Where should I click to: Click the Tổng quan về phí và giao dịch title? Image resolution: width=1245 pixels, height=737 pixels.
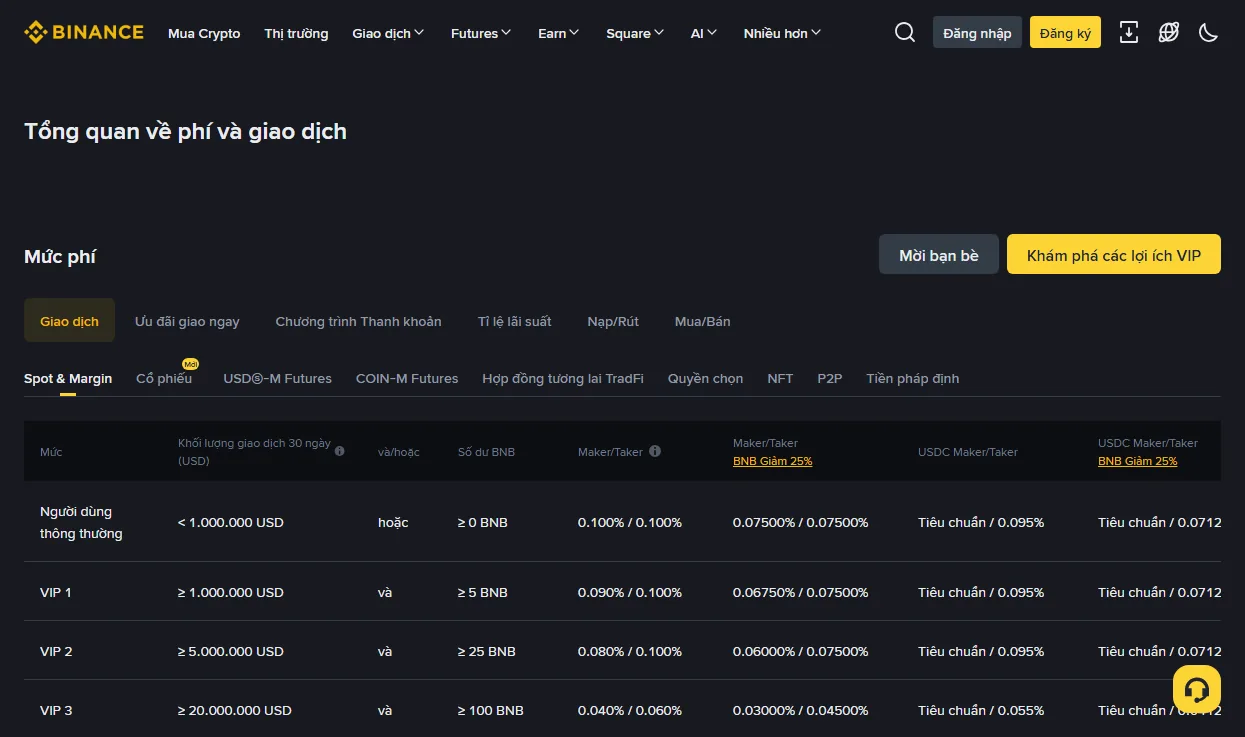coord(185,131)
